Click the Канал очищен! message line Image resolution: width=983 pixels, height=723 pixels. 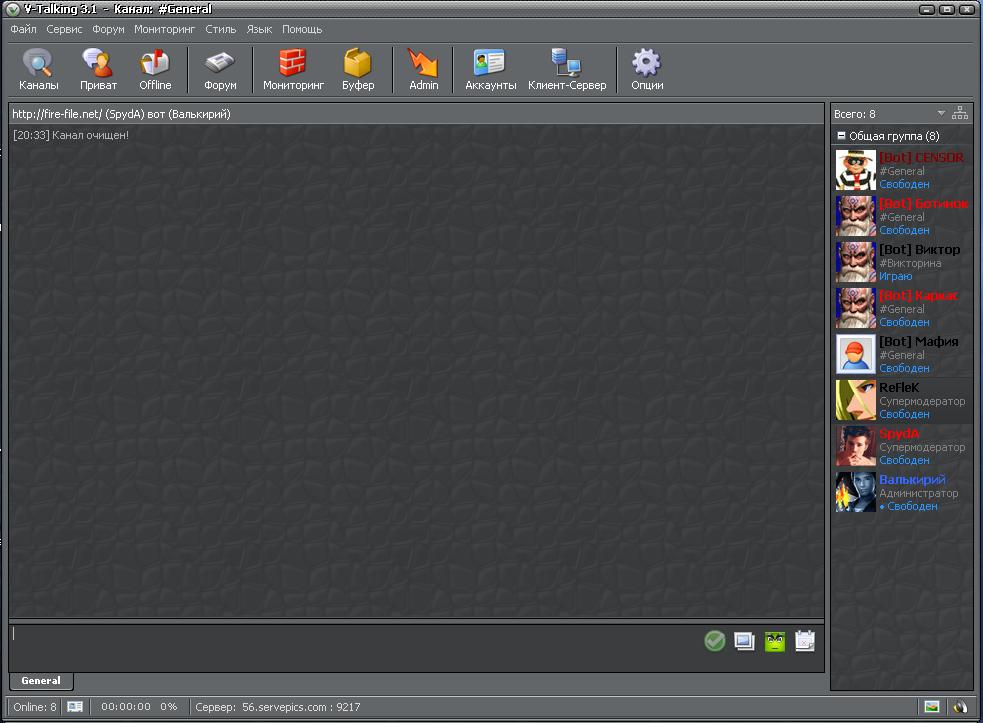tap(71, 135)
